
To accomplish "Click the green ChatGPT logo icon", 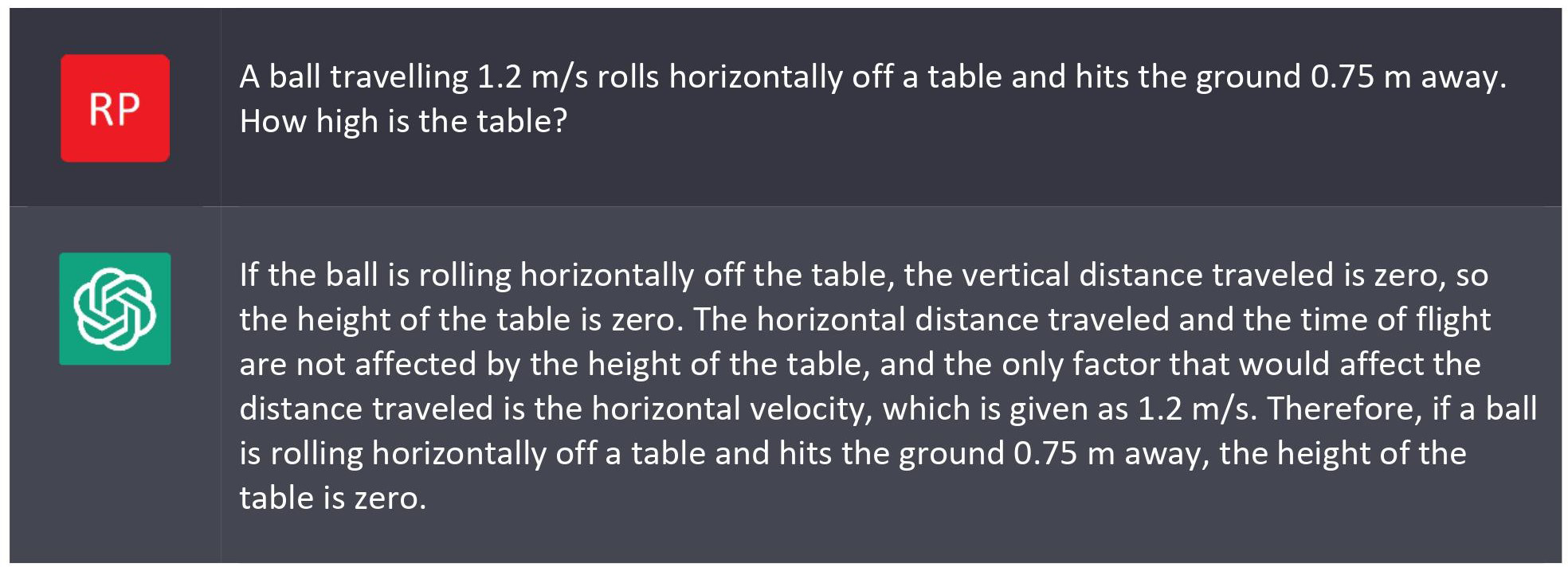I will click(x=115, y=309).
